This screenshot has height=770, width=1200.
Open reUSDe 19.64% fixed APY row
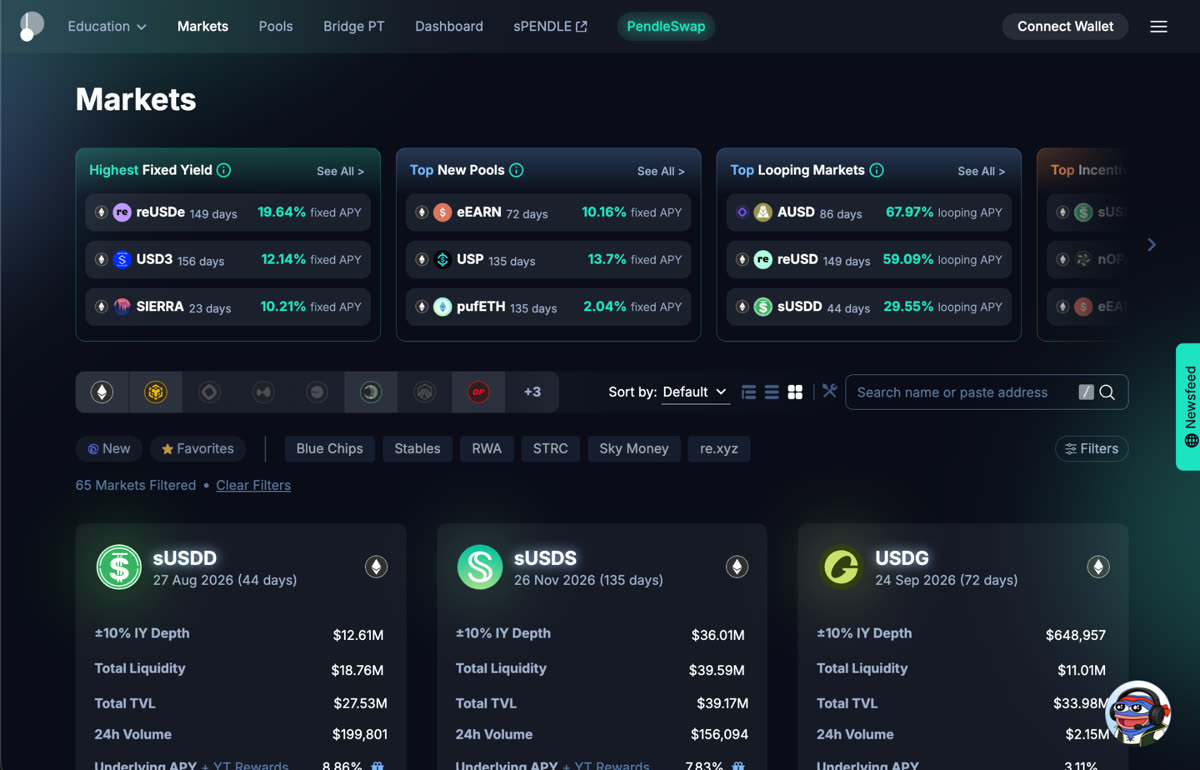tap(228, 212)
